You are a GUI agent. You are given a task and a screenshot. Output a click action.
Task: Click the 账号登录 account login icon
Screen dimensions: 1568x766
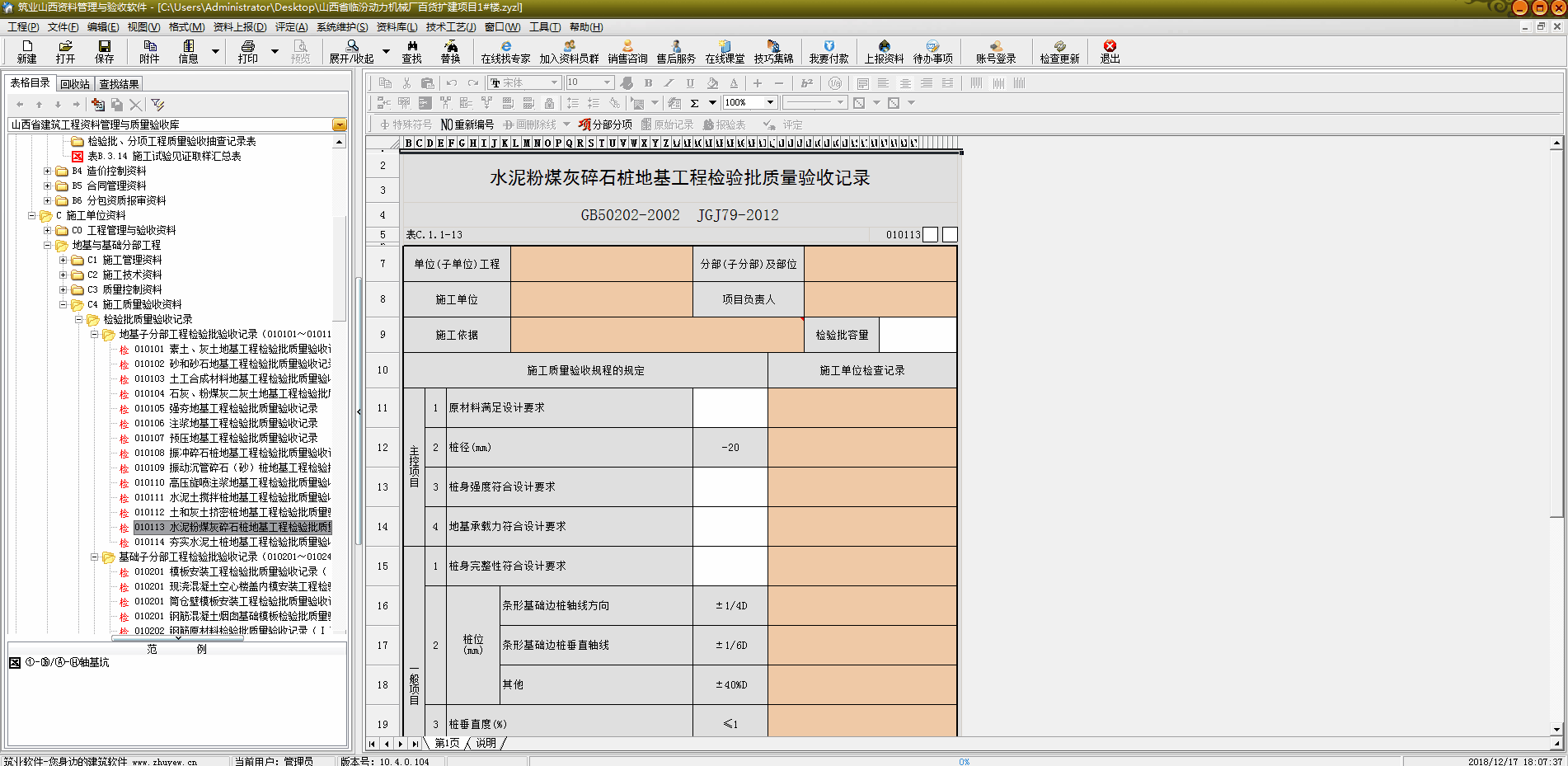(x=996, y=51)
